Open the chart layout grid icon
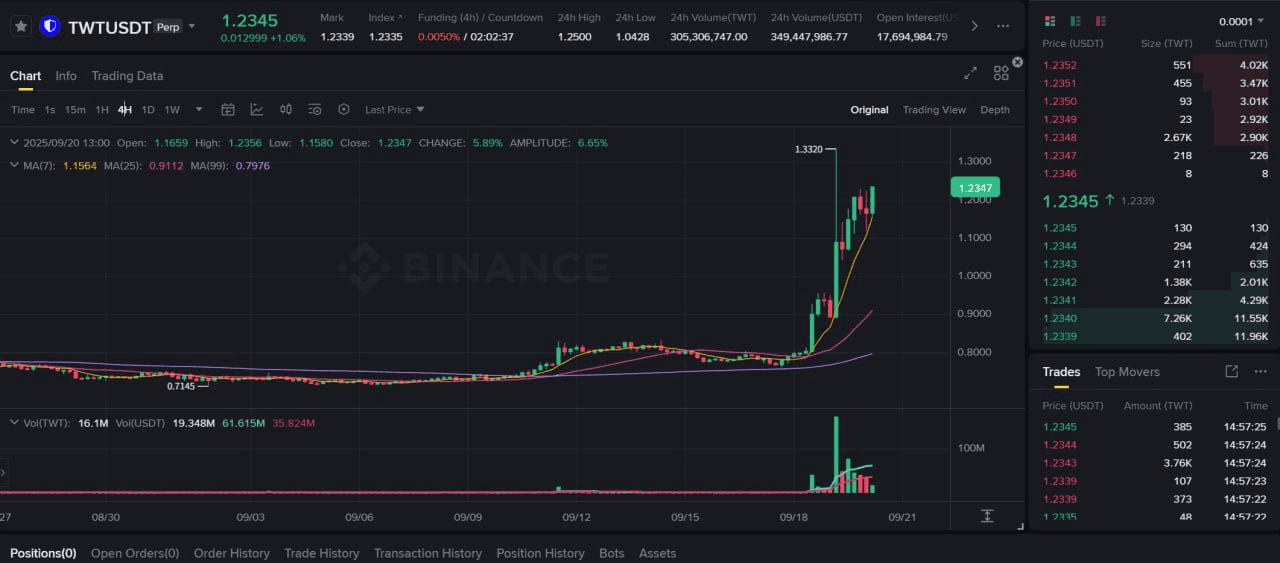The height and width of the screenshot is (563, 1280). tap(1001, 73)
